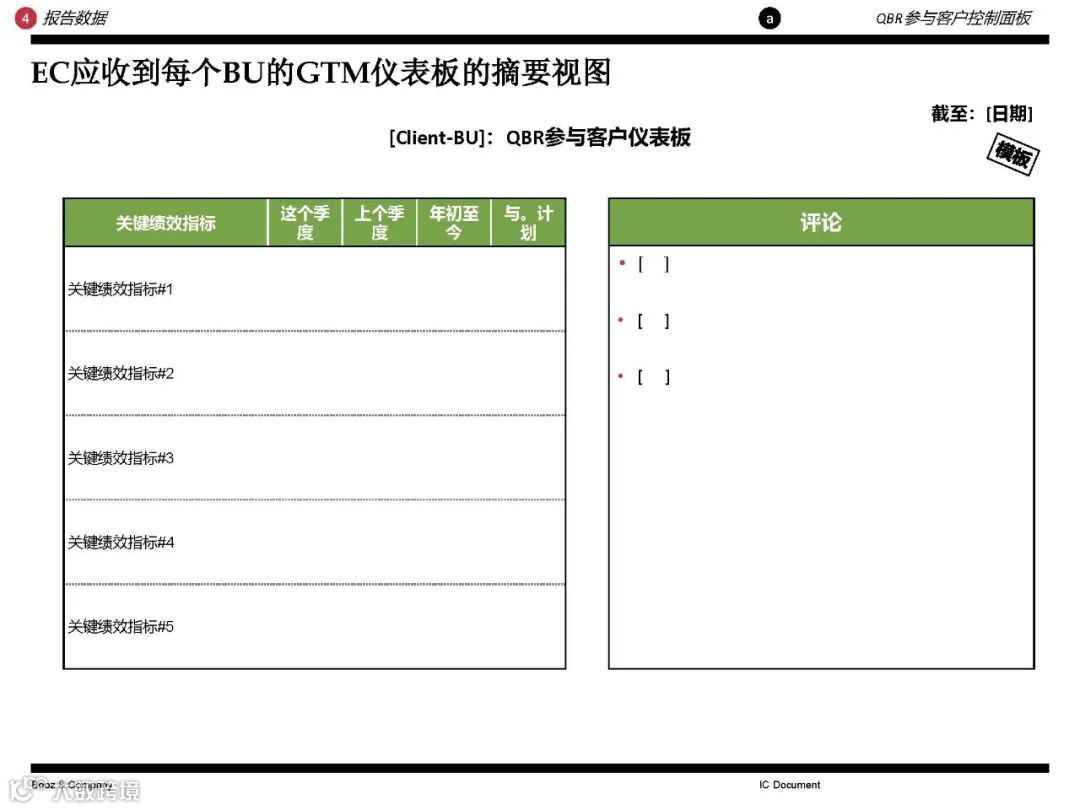Select row 关键绩效指标#4

(315, 542)
